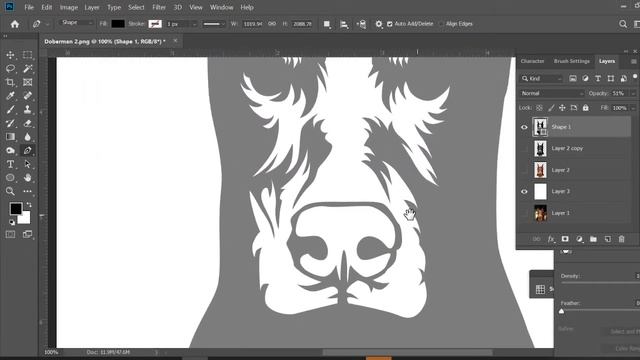This screenshot has height=360, width=640.
Task: Open the Layers panel menu
Action: tap(633, 62)
